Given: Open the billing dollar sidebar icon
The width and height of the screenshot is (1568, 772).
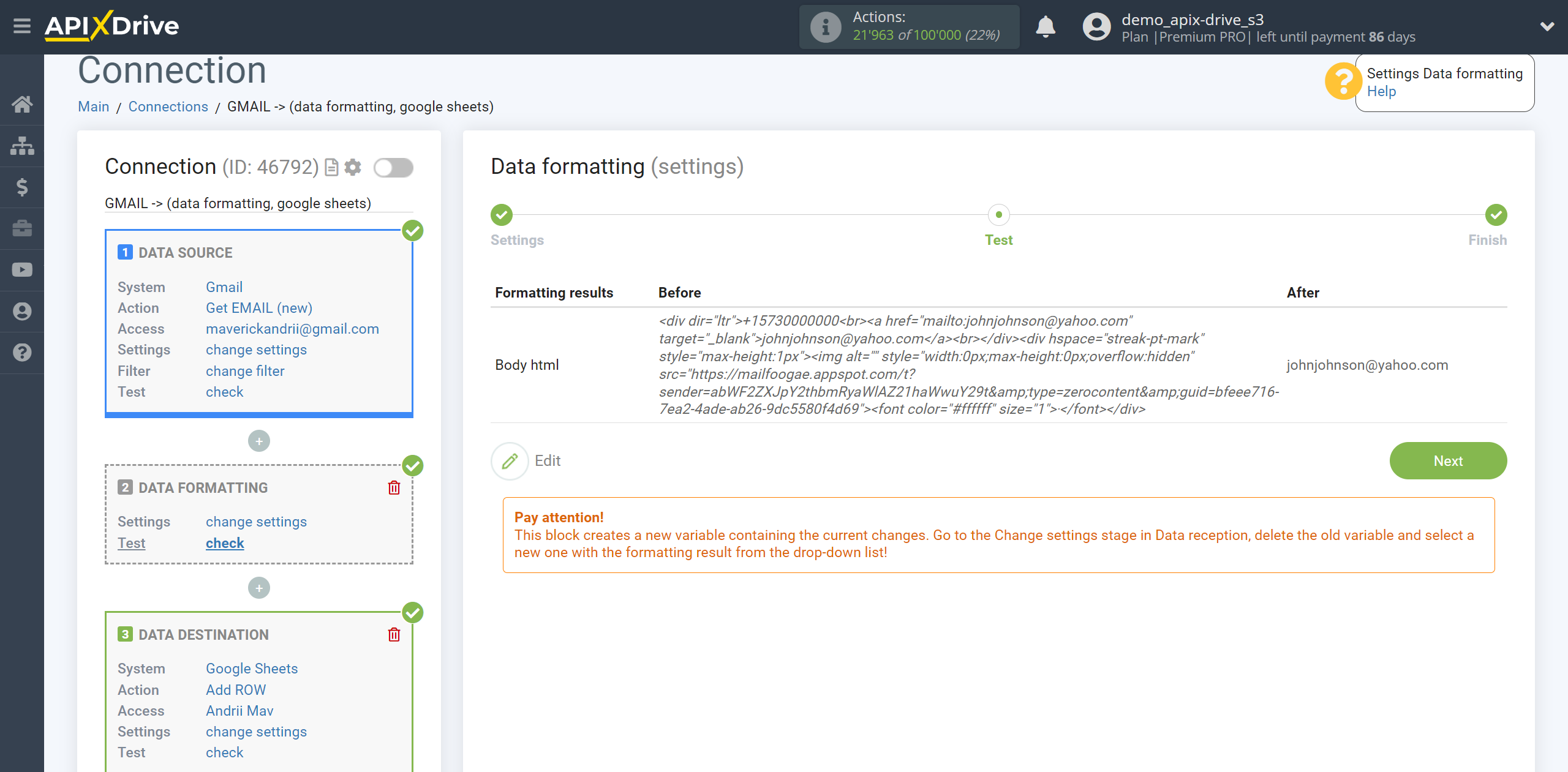Looking at the screenshot, I should click(x=22, y=187).
